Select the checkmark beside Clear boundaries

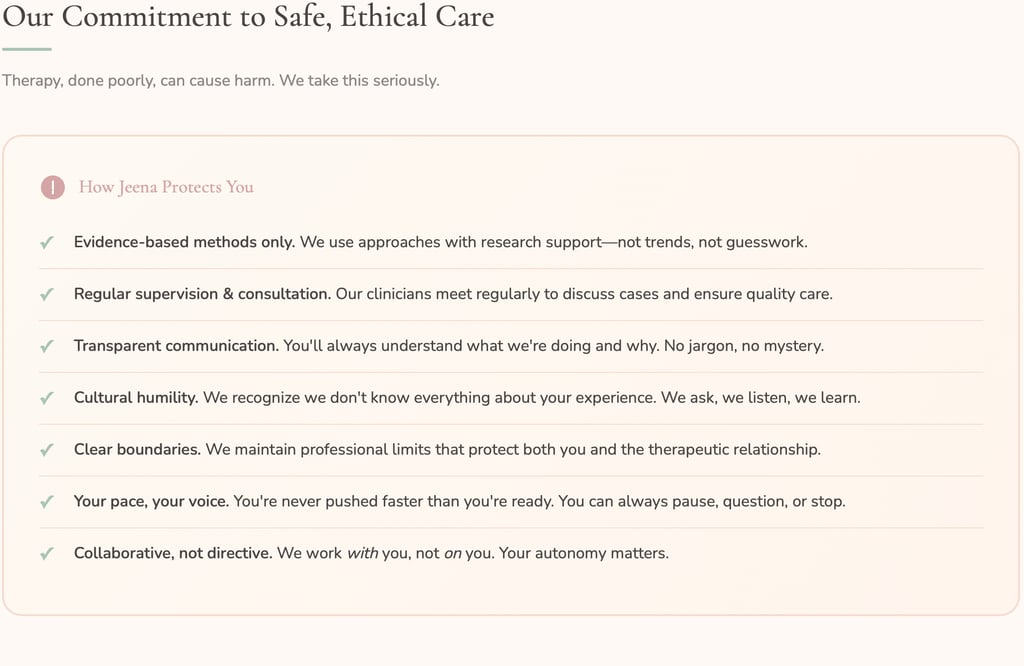pyautogui.click(x=46, y=450)
